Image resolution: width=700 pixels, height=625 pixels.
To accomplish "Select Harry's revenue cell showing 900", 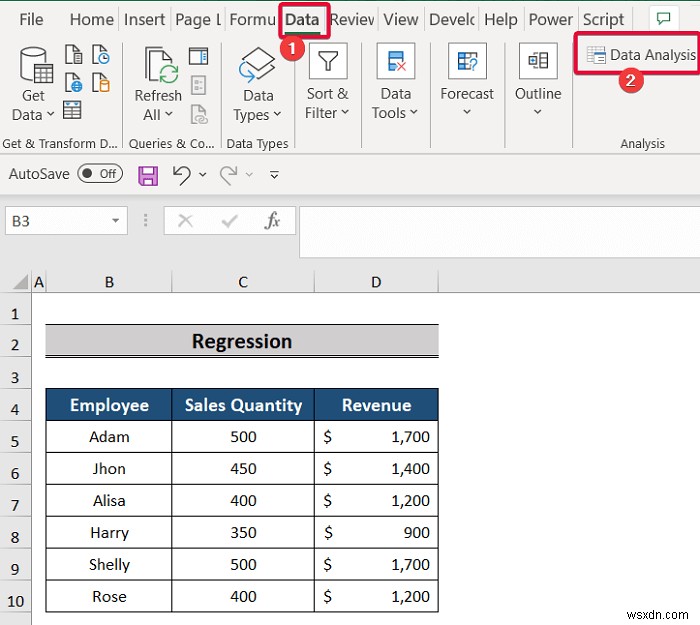I will [376, 533].
